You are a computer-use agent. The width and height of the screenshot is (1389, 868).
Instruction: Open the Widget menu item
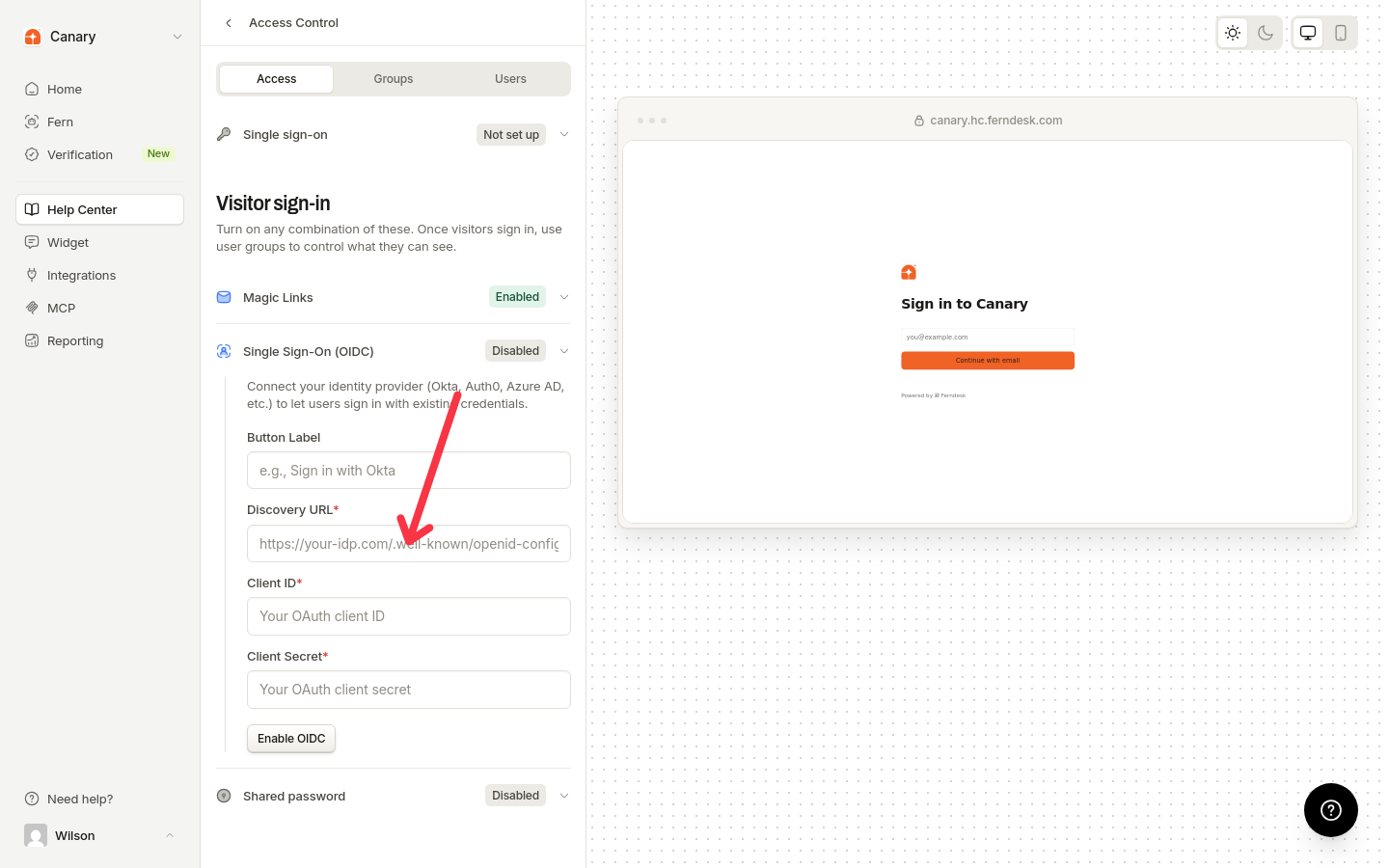tap(99, 242)
